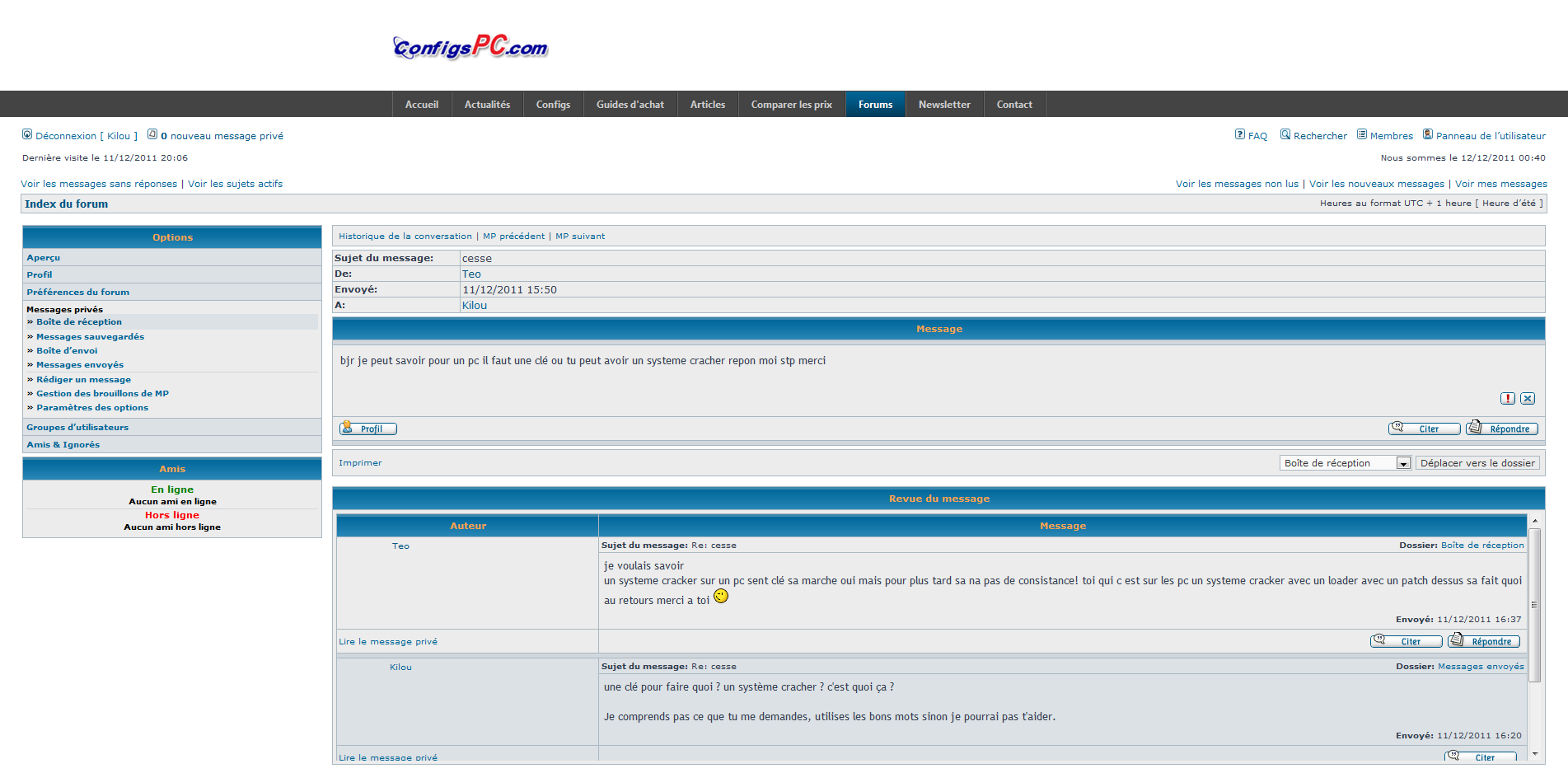Click the down arrow of message review scrollbar
This screenshot has width=1568, height=773.
[1534, 754]
